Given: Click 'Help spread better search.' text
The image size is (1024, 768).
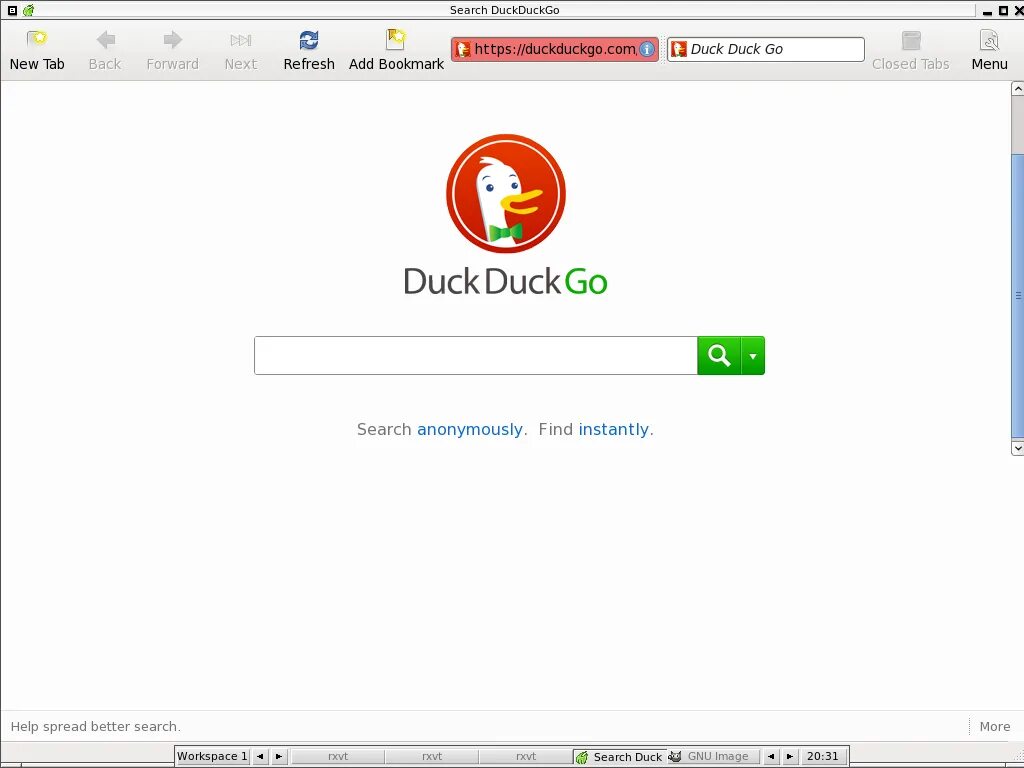Looking at the screenshot, I should pyautogui.click(x=95, y=726).
